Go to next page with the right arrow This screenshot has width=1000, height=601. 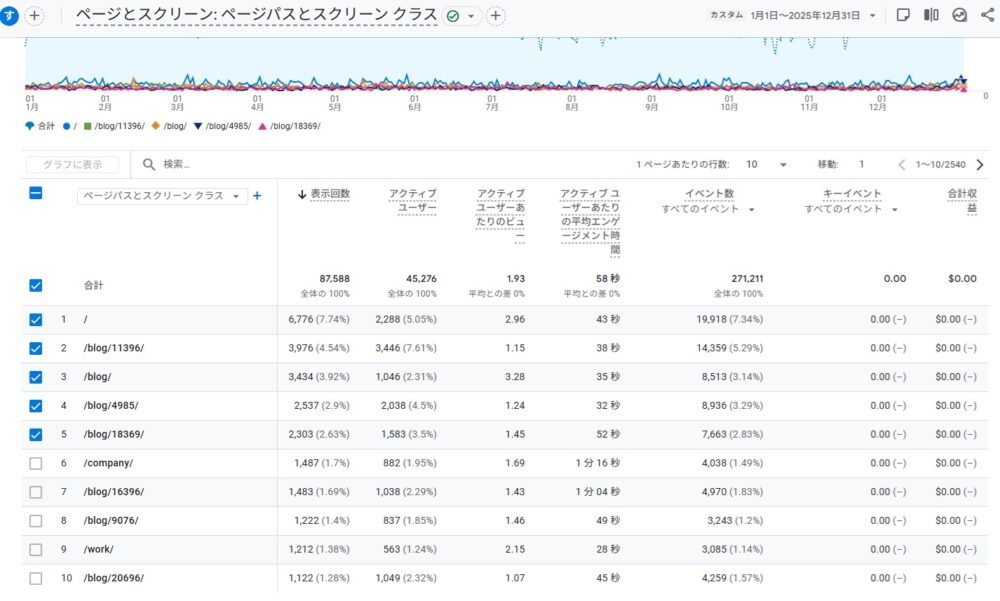tap(980, 164)
